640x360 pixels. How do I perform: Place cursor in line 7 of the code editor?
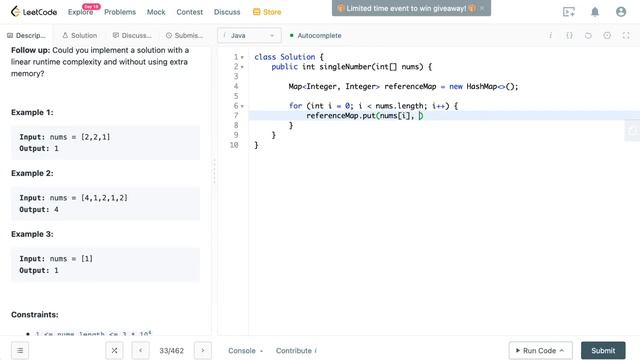[x=444, y=116]
